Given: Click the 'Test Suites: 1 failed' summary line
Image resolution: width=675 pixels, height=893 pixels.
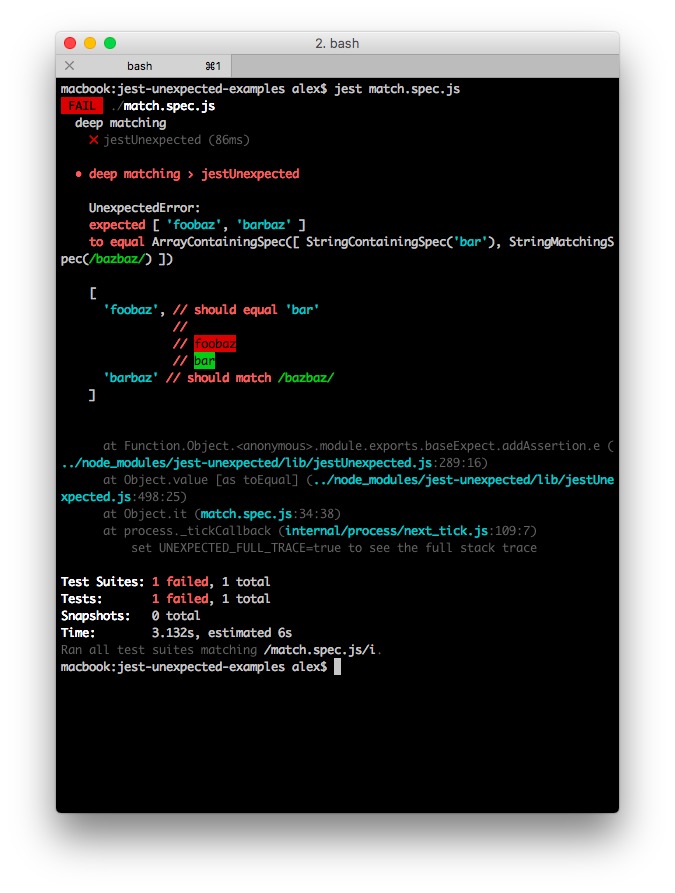Looking at the screenshot, I should point(166,581).
